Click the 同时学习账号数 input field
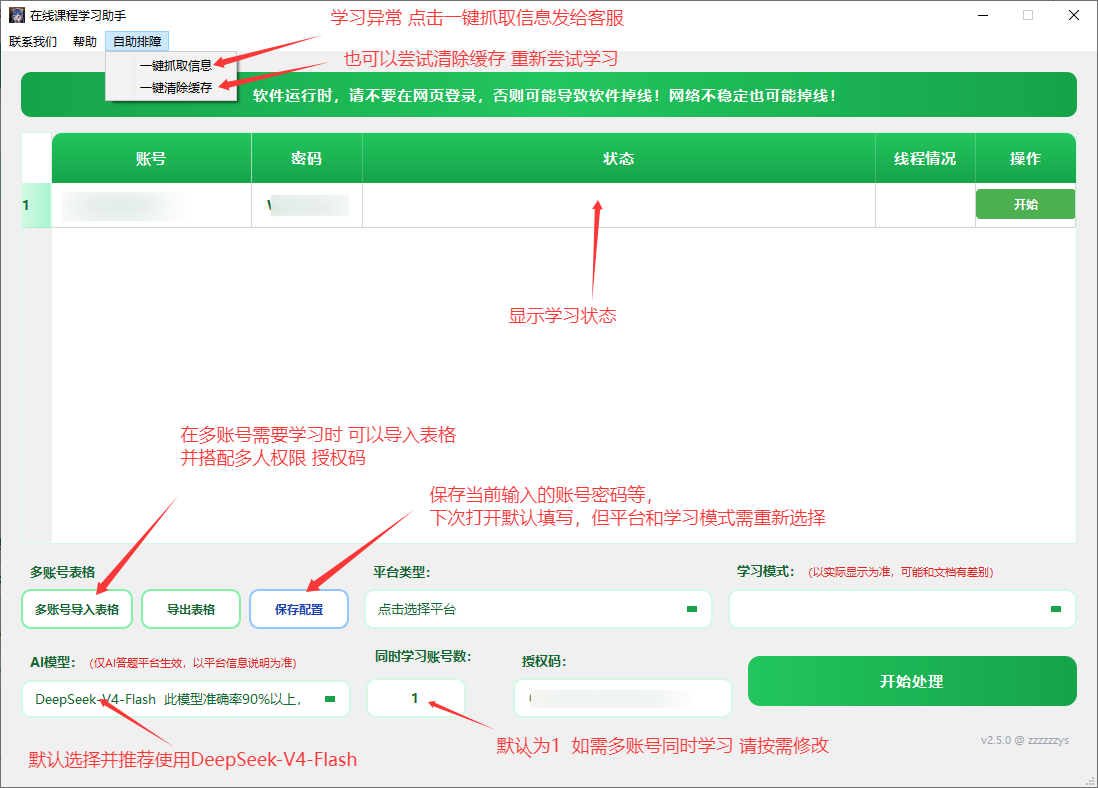Screen dimensions: 1098x788 click(x=416, y=698)
